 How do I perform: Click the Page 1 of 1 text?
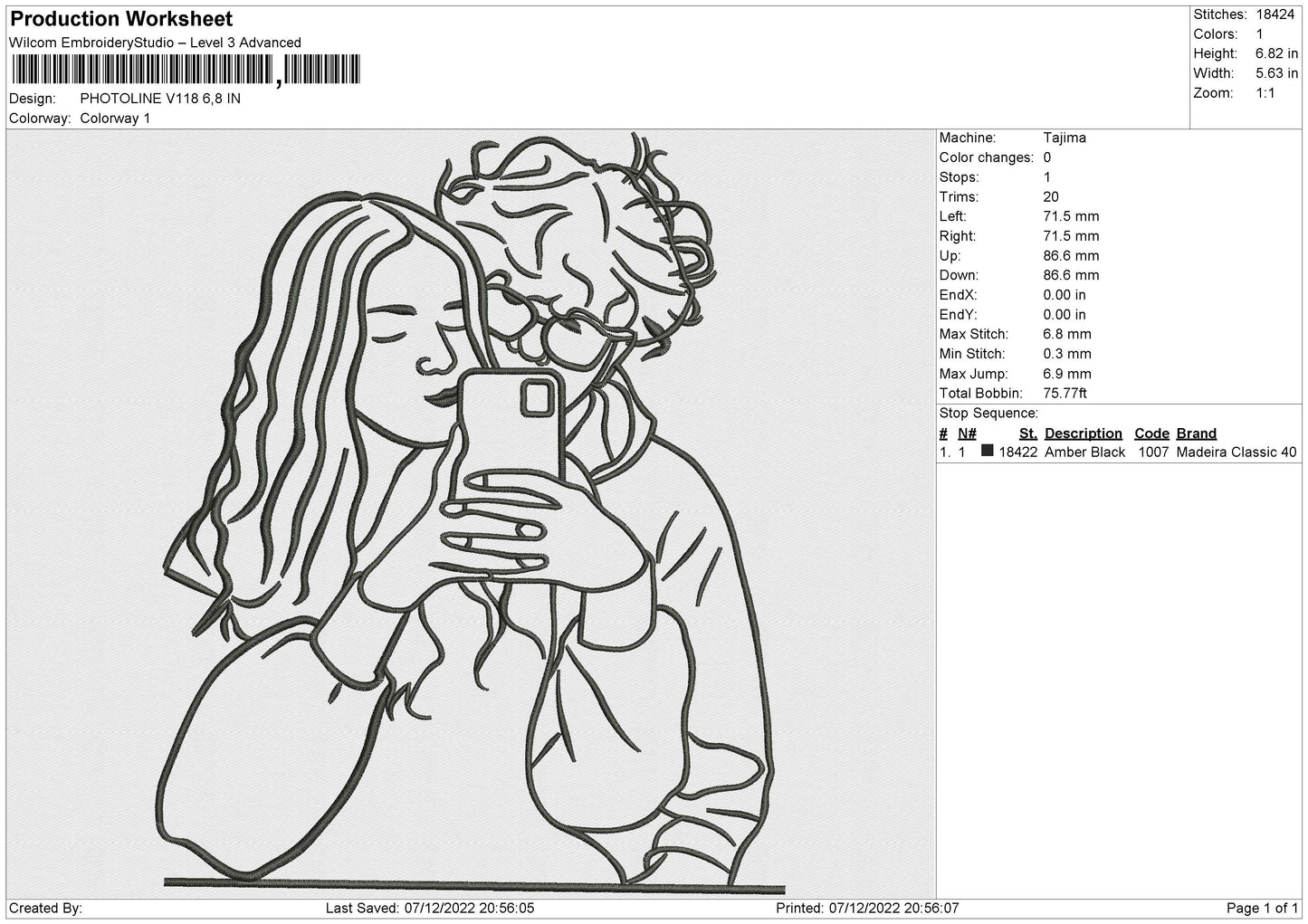tap(1263, 909)
